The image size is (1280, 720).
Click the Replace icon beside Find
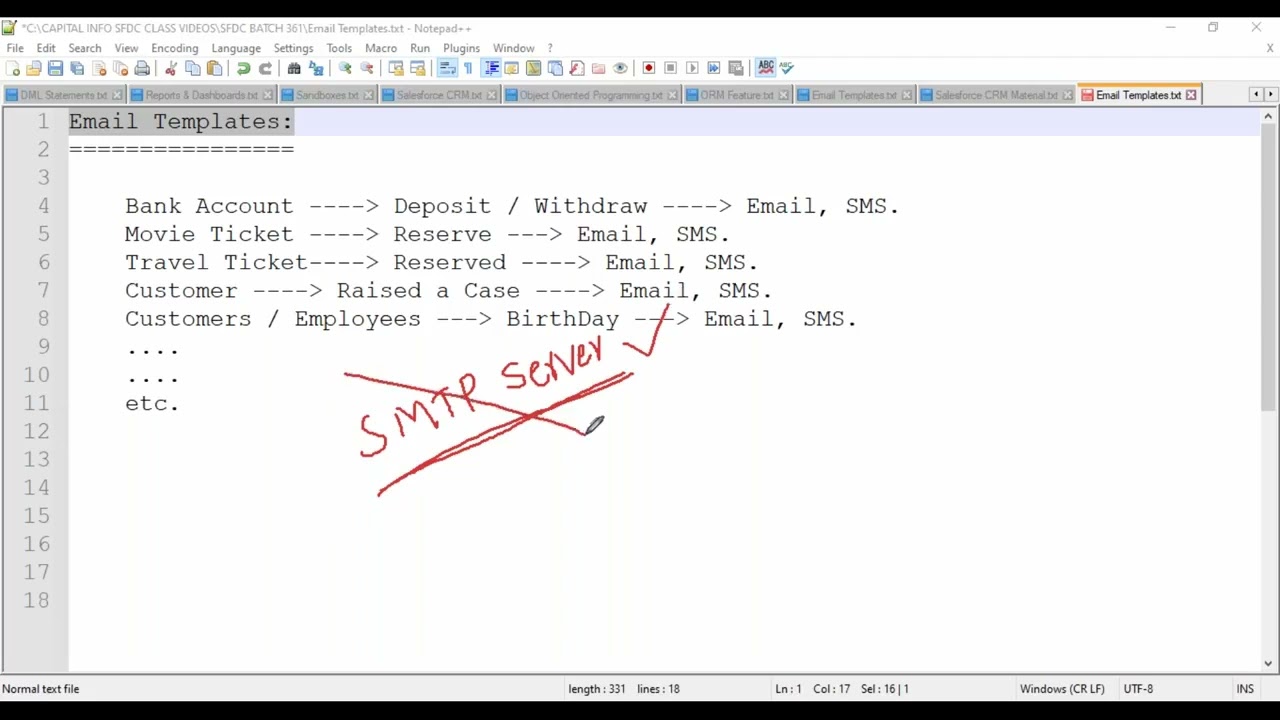(x=316, y=68)
